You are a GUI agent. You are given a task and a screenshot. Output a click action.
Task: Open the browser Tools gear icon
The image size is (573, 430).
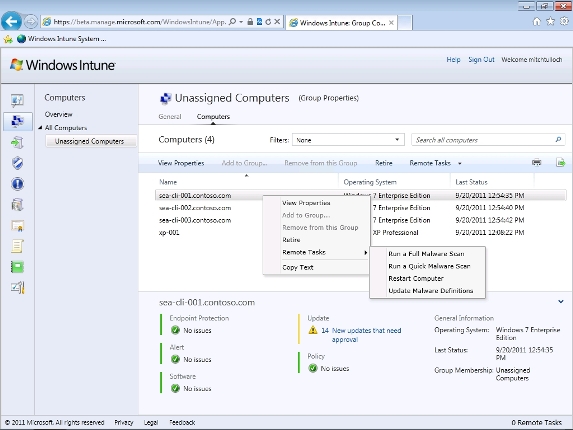pyautogui.click(x=565, y=22)
